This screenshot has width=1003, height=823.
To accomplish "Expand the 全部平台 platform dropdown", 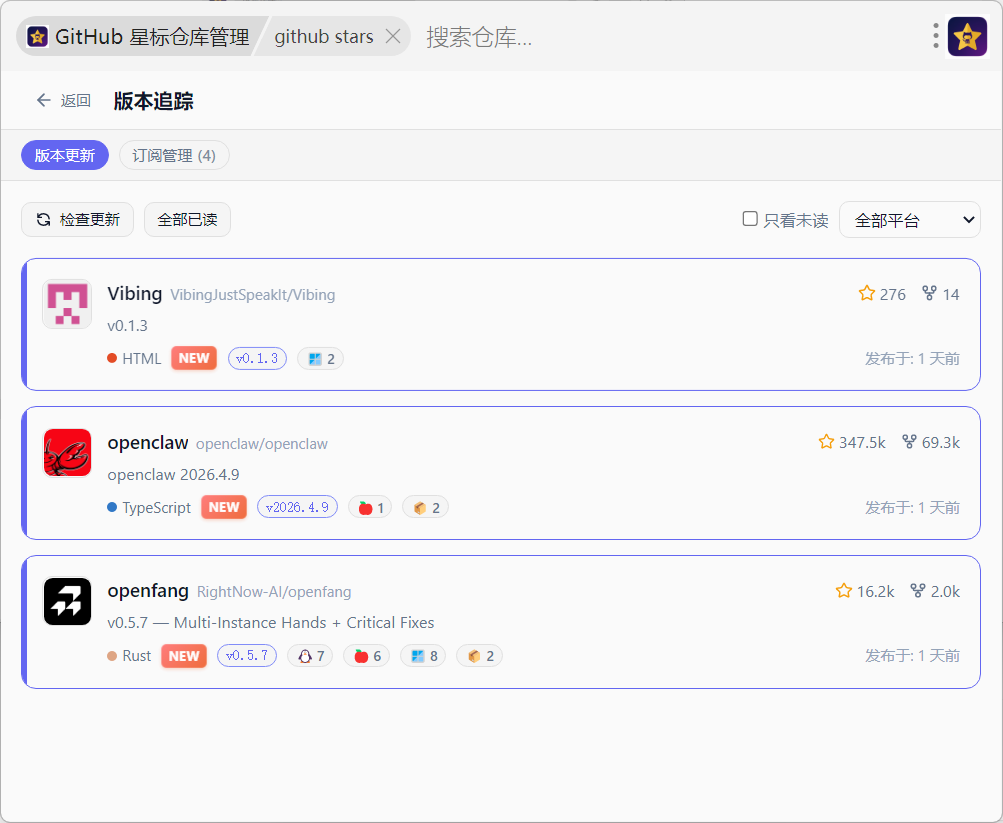I will (x=910, y=220).
